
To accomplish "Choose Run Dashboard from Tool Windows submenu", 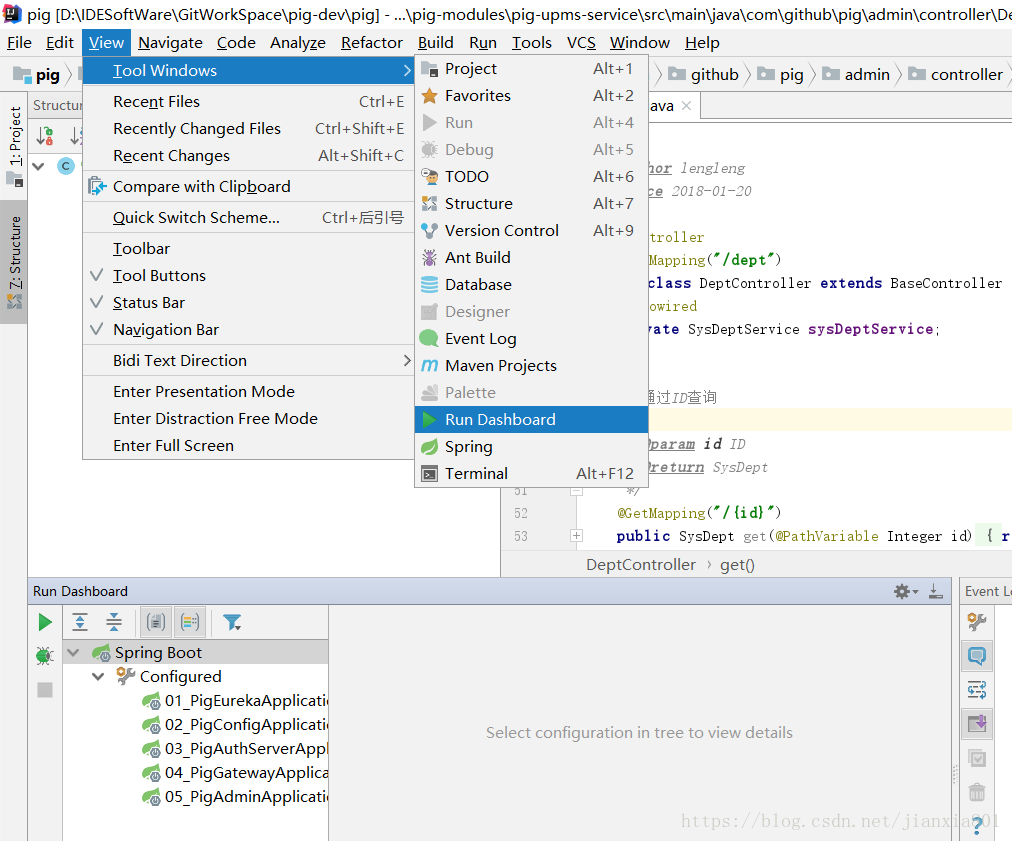I will pos(531,420).
